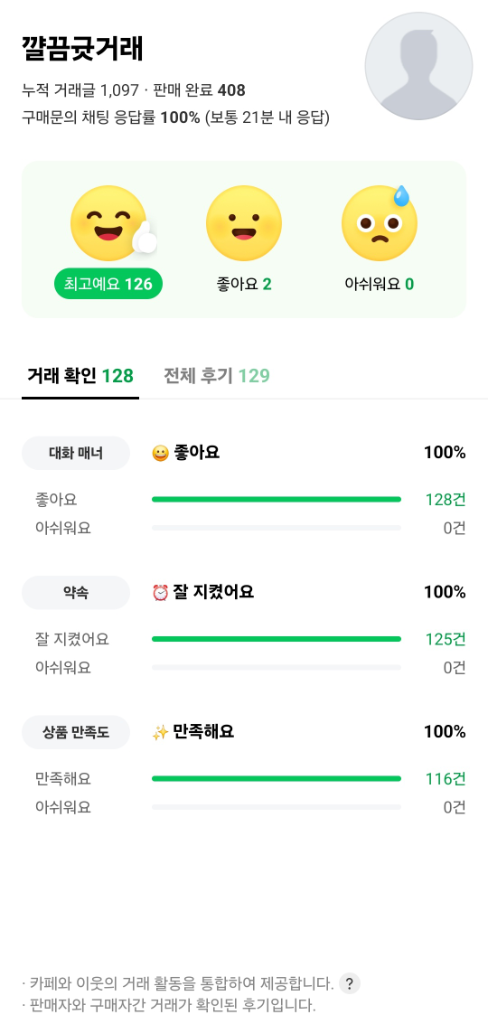
Task: Select the green 최고예요 126 pill
Action: click(108, 284)
